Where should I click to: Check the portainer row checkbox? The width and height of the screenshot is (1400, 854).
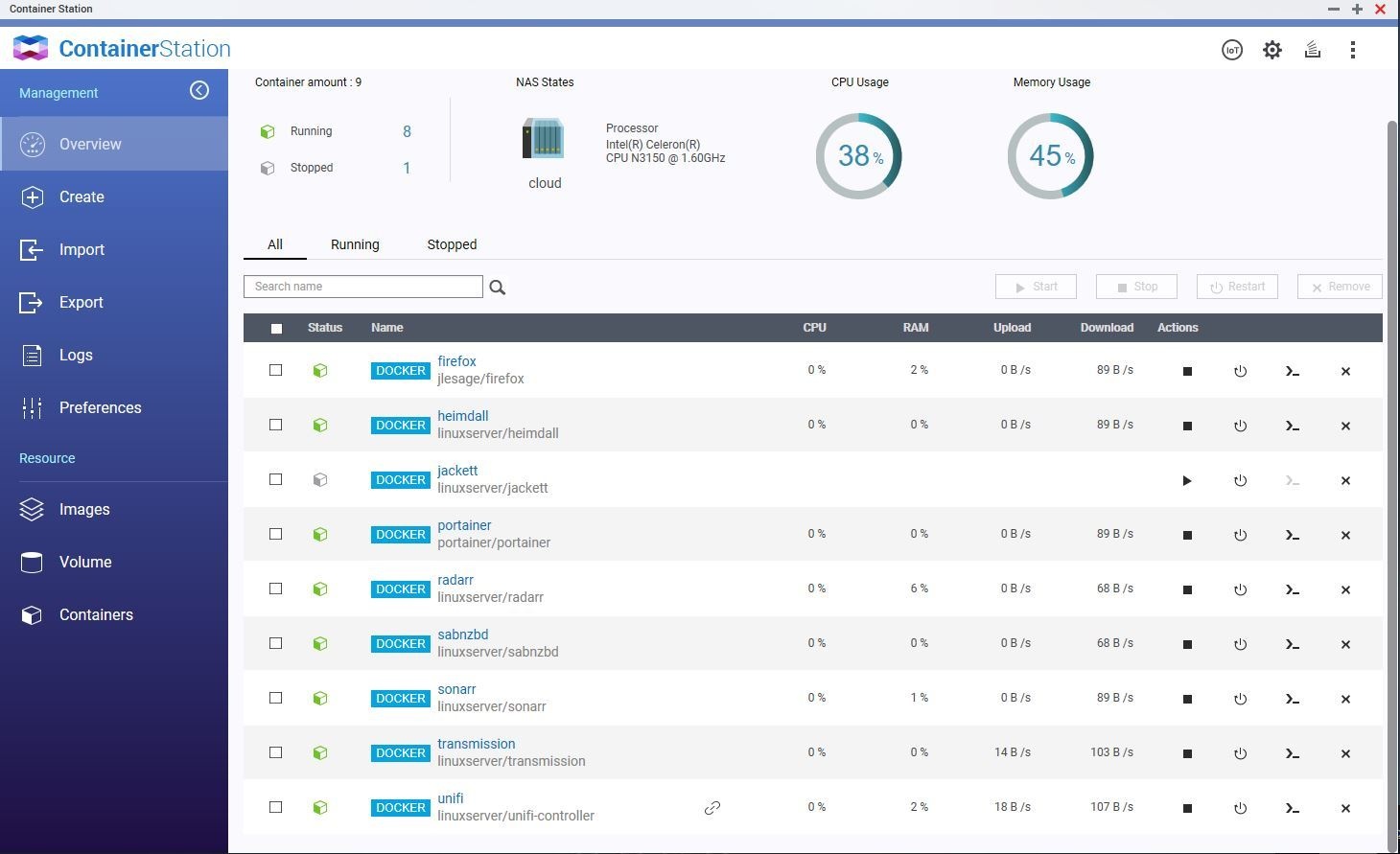pyautogui.click(x=275, y=534)
